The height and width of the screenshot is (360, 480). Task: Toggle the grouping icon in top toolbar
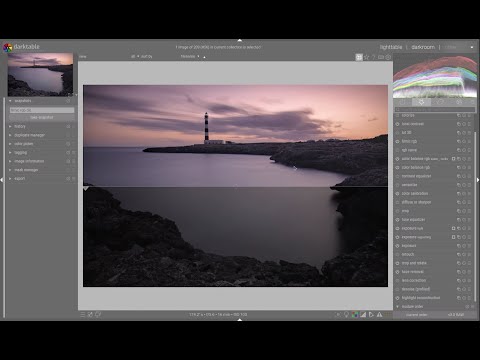pyautogui.click(x=359, y=57)
